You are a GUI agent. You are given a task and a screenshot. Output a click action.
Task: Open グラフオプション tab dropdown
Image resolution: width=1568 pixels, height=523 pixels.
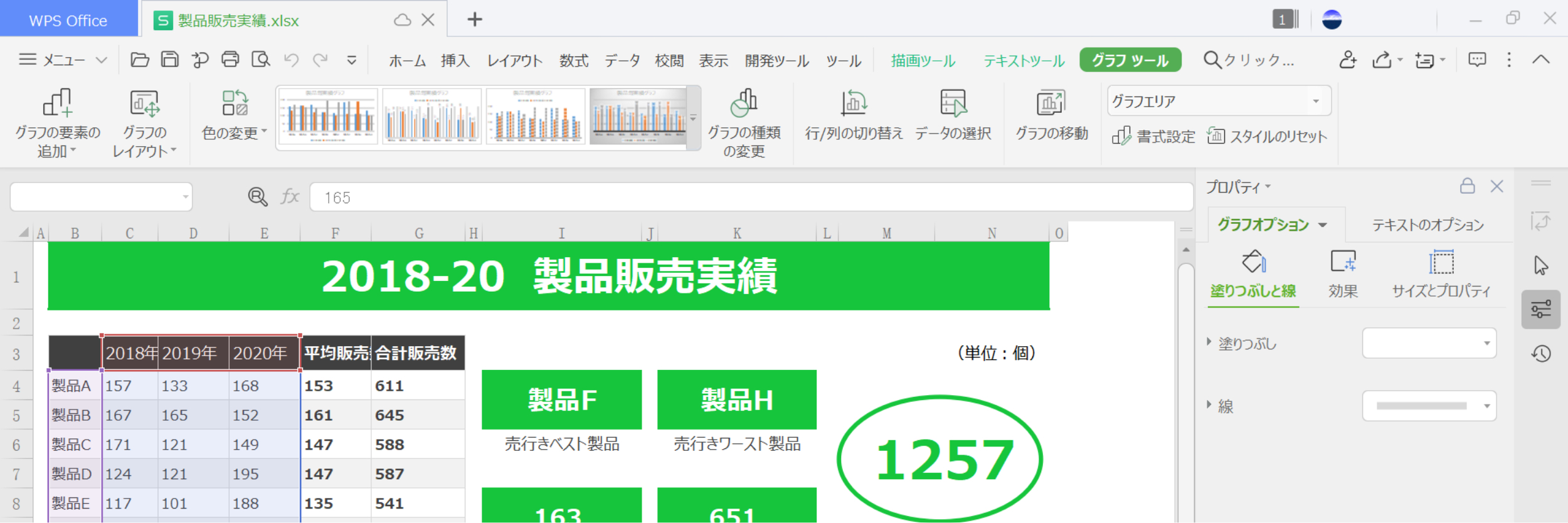click(x=1323, y=225)
